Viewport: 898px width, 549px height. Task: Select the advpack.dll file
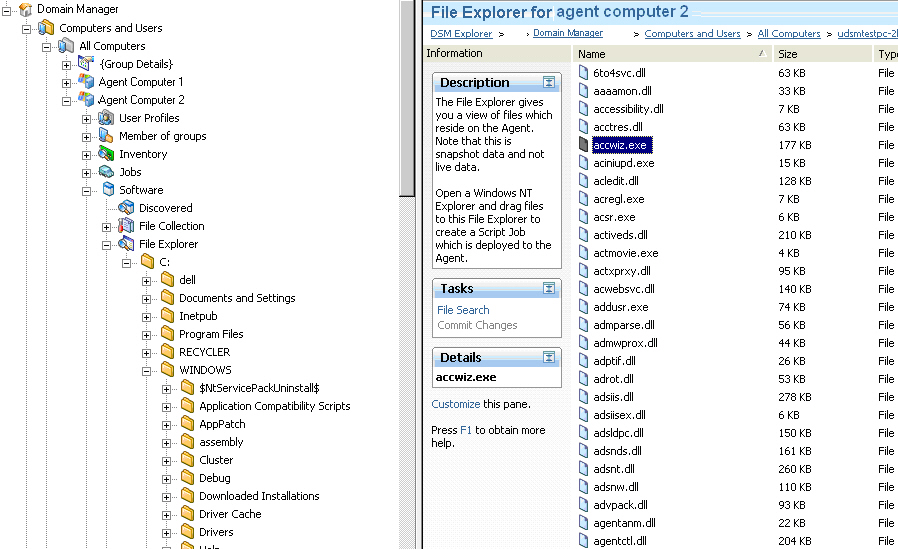(x=620, y=505)
